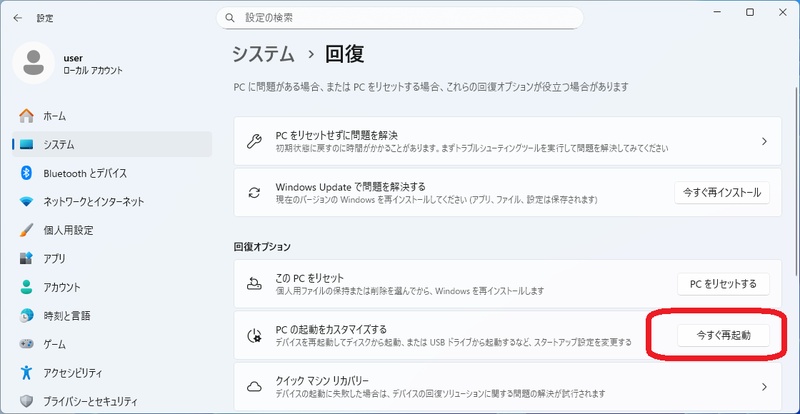Click the refresh icon beside Windows Update

(254, 192)
